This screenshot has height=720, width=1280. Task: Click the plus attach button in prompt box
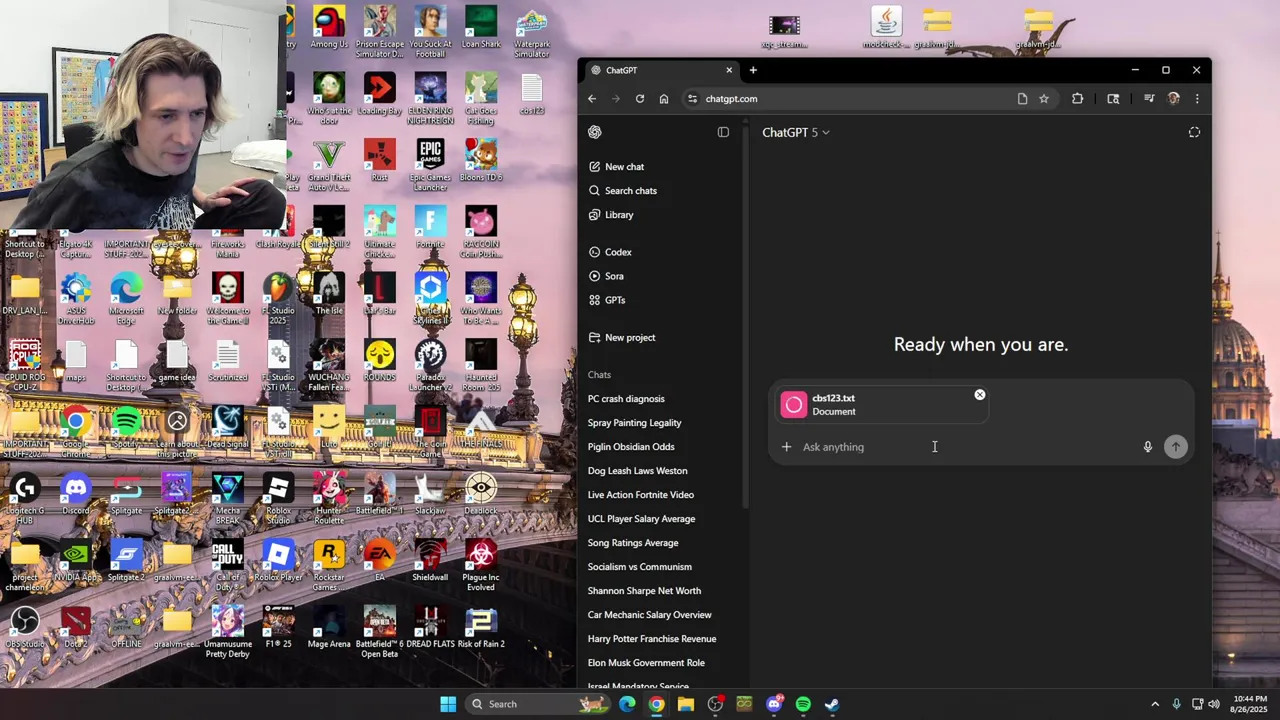(x=786, y=447)
